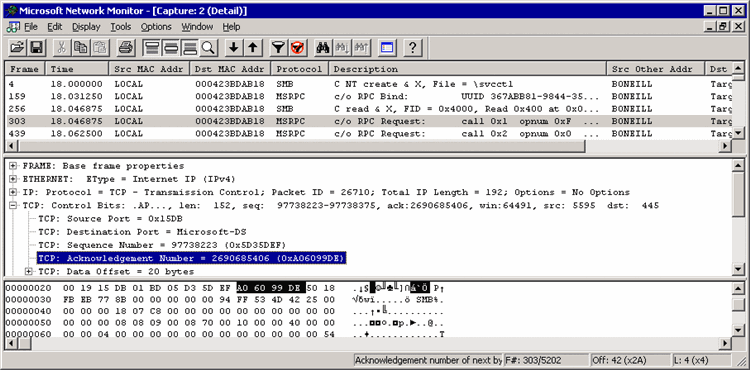Click the Src MAC Addr column header
The width and height of the screenshot is (750, 370).
(x=149, y=69)
